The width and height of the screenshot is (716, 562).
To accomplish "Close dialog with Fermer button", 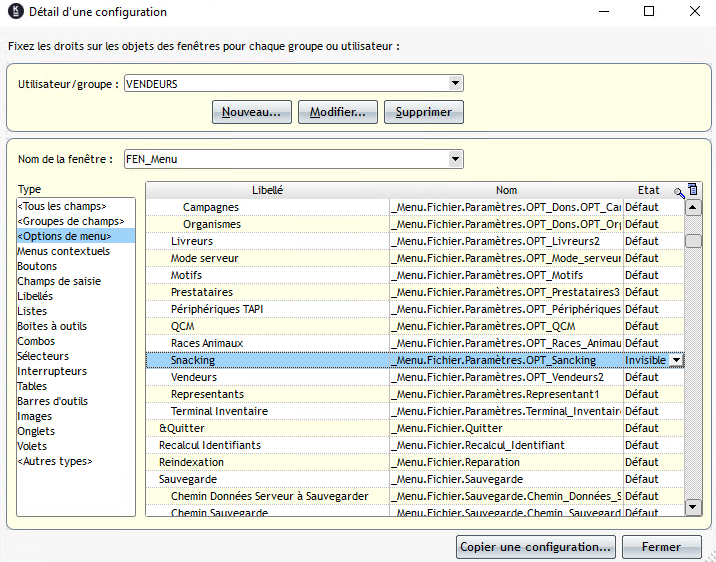I will [661, 547].
